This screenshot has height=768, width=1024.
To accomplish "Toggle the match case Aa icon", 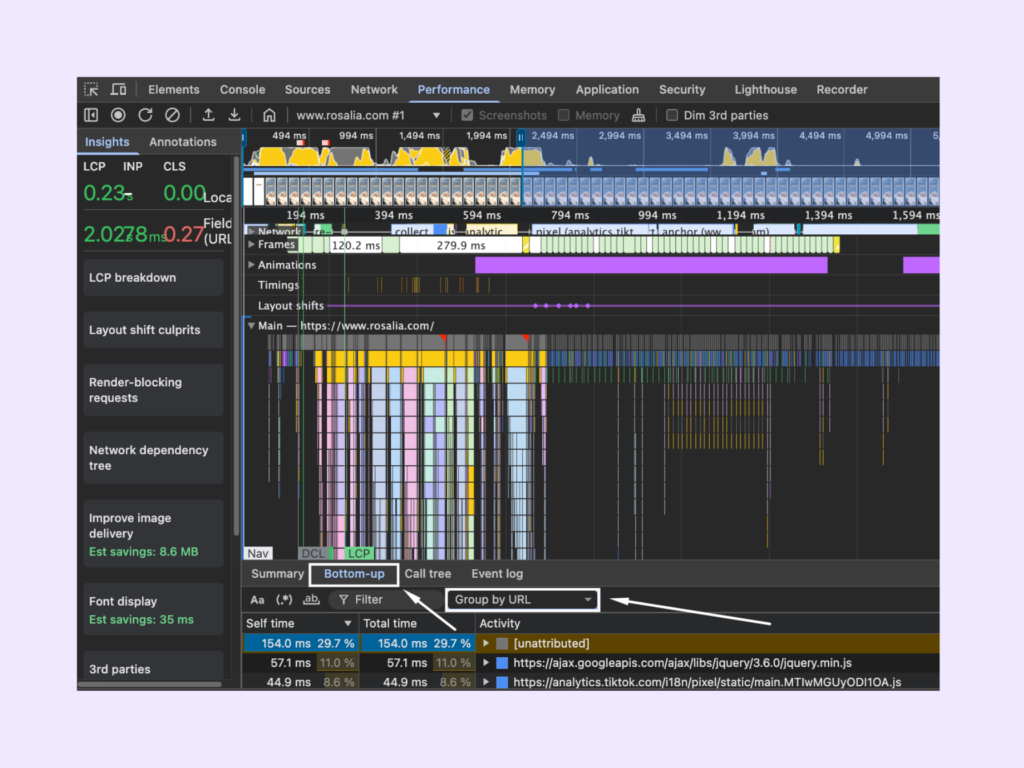I will pyautogui.click(x=257, y=600).
